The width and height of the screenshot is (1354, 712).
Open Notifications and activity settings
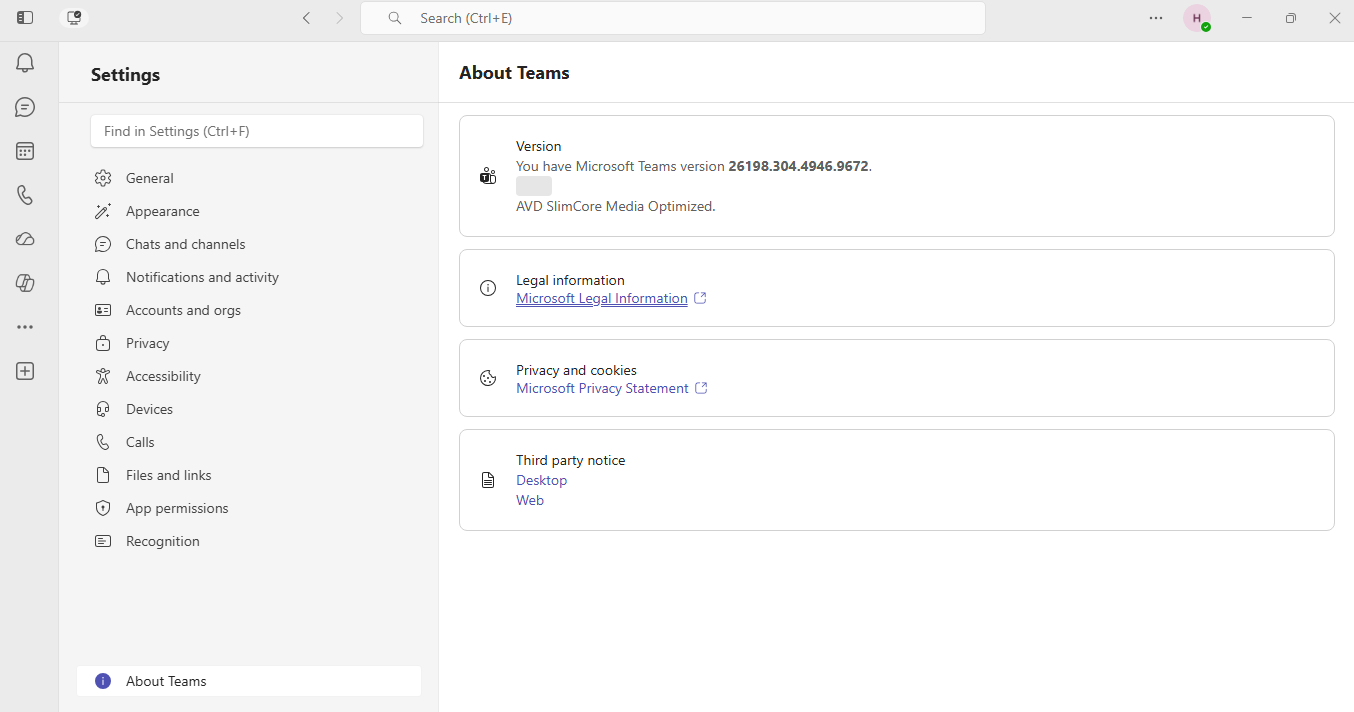point(250,277)
